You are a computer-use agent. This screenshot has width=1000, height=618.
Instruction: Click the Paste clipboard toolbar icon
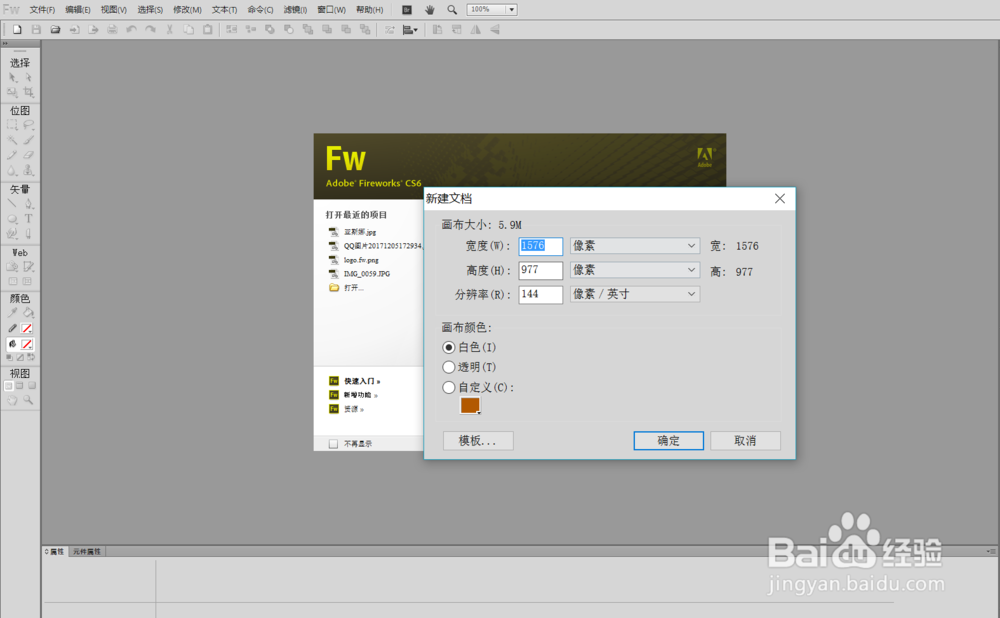(208, 29)
